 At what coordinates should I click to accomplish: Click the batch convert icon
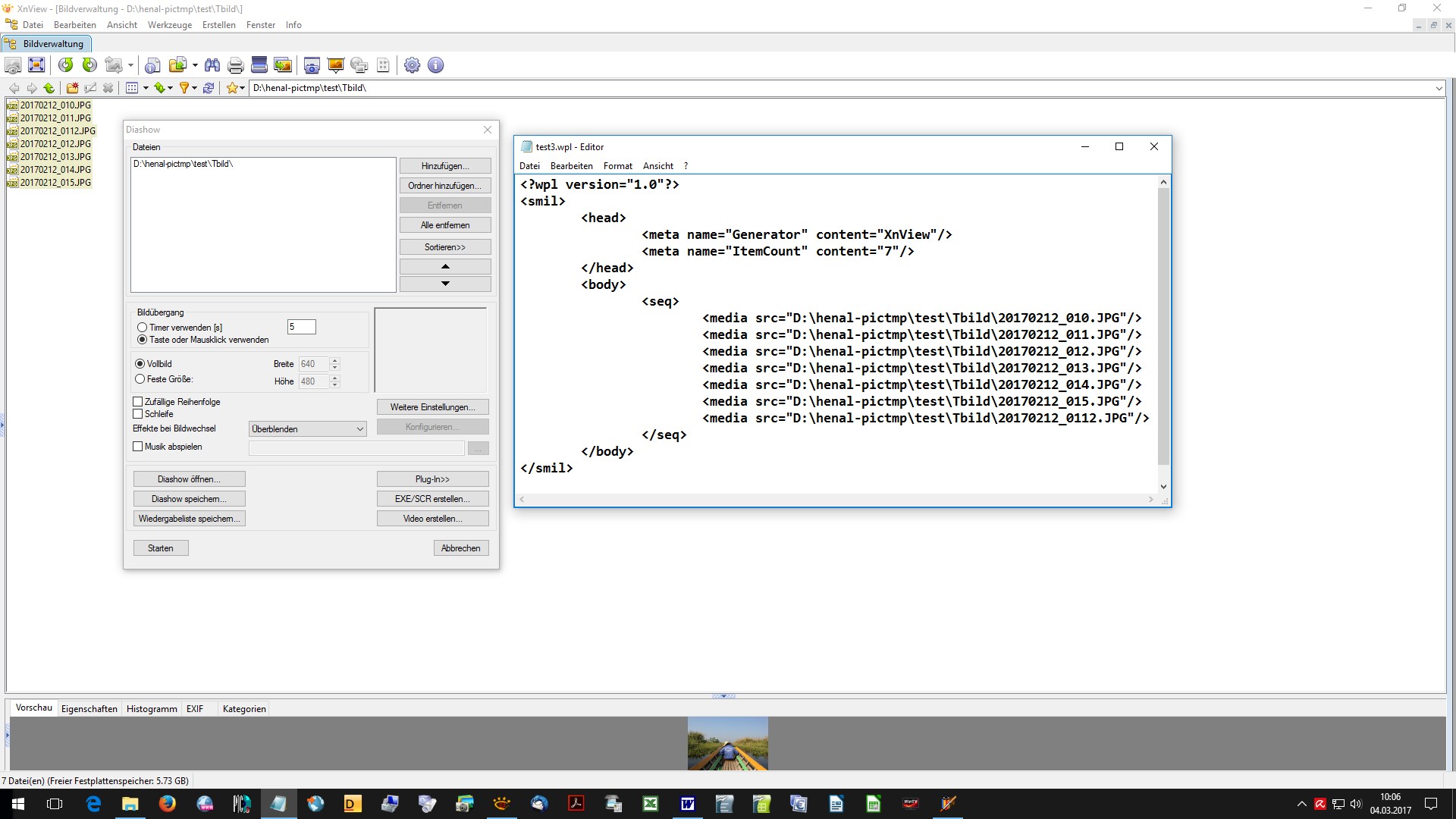click(283, 65)
